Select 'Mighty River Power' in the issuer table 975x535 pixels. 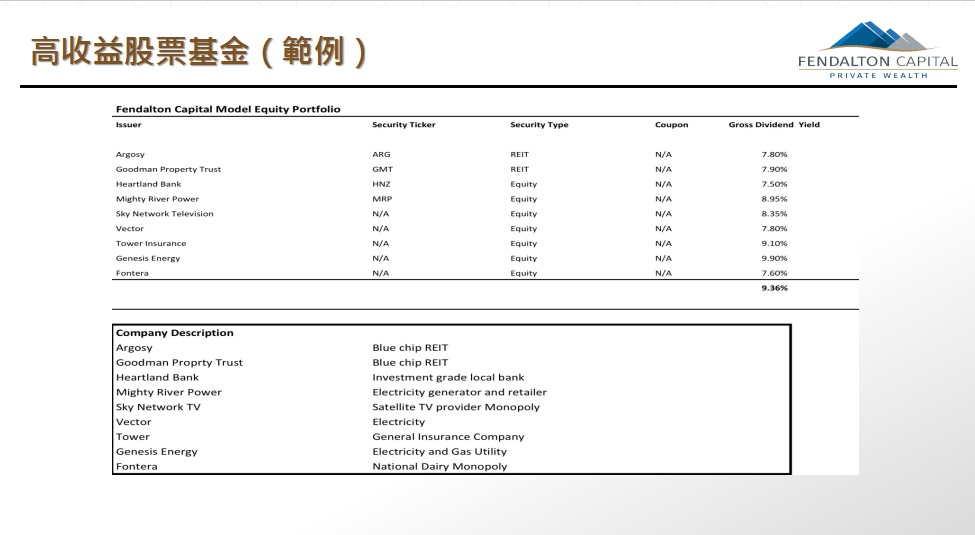(157, 199)
